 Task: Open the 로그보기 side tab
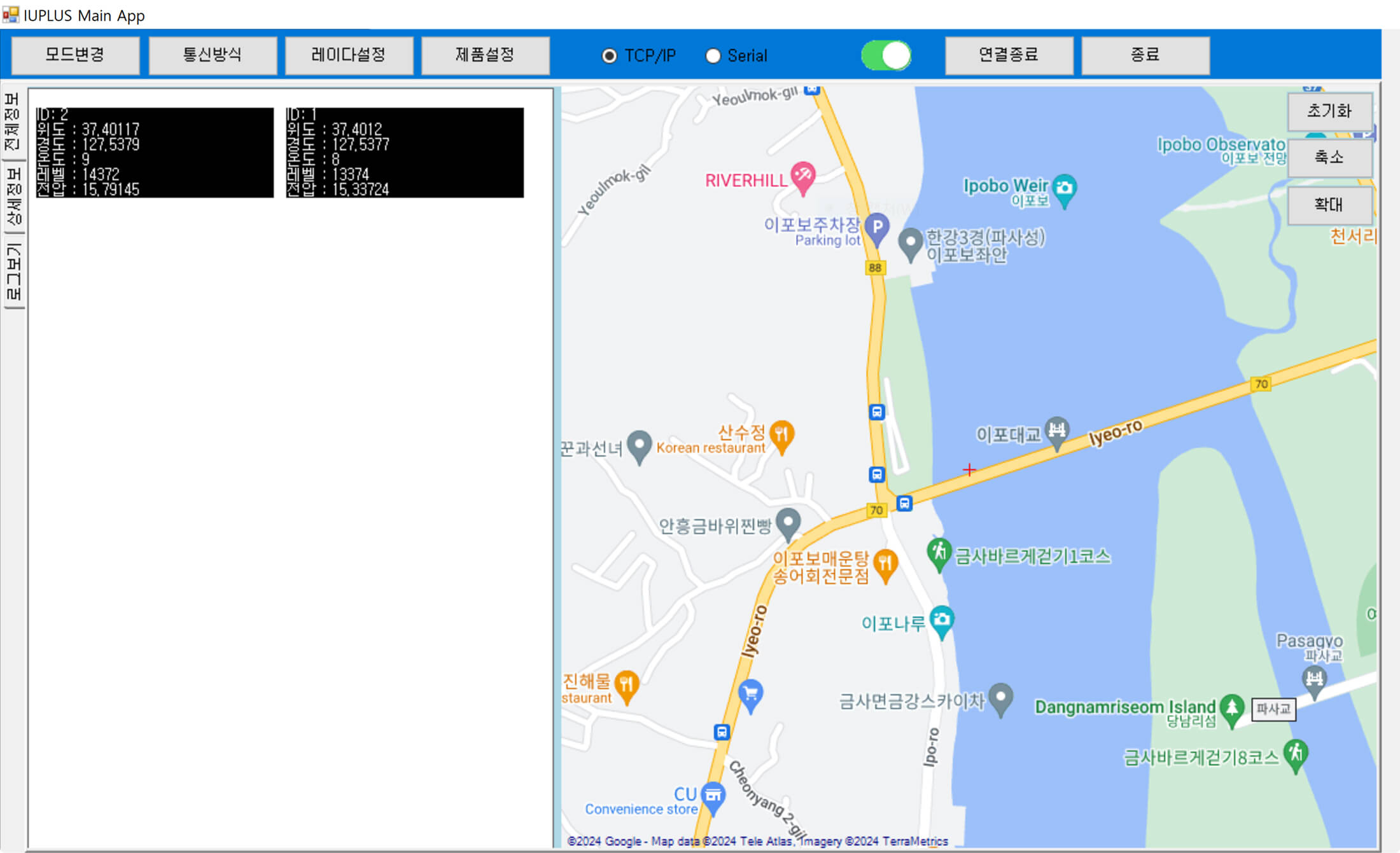coord(12,272)
